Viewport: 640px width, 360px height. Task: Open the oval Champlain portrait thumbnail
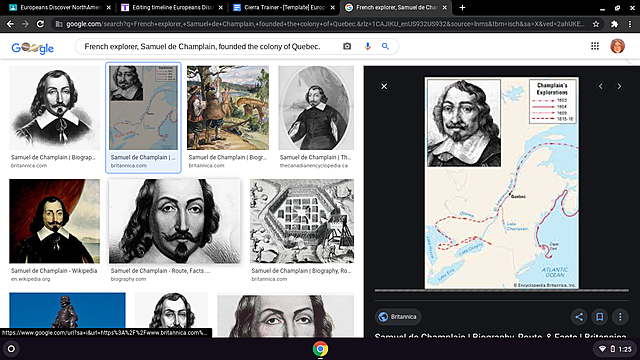316,108
